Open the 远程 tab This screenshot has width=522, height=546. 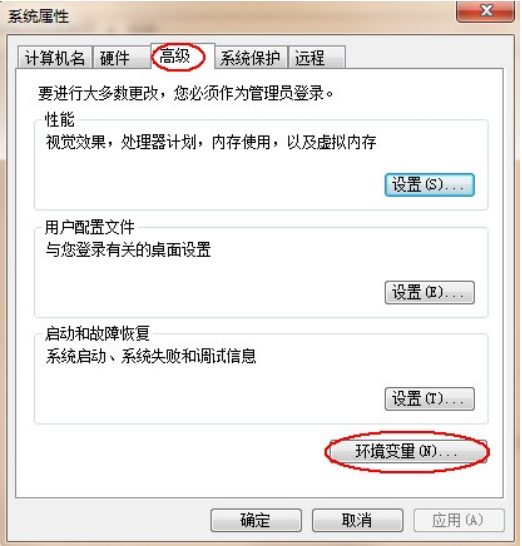(317, 57)
